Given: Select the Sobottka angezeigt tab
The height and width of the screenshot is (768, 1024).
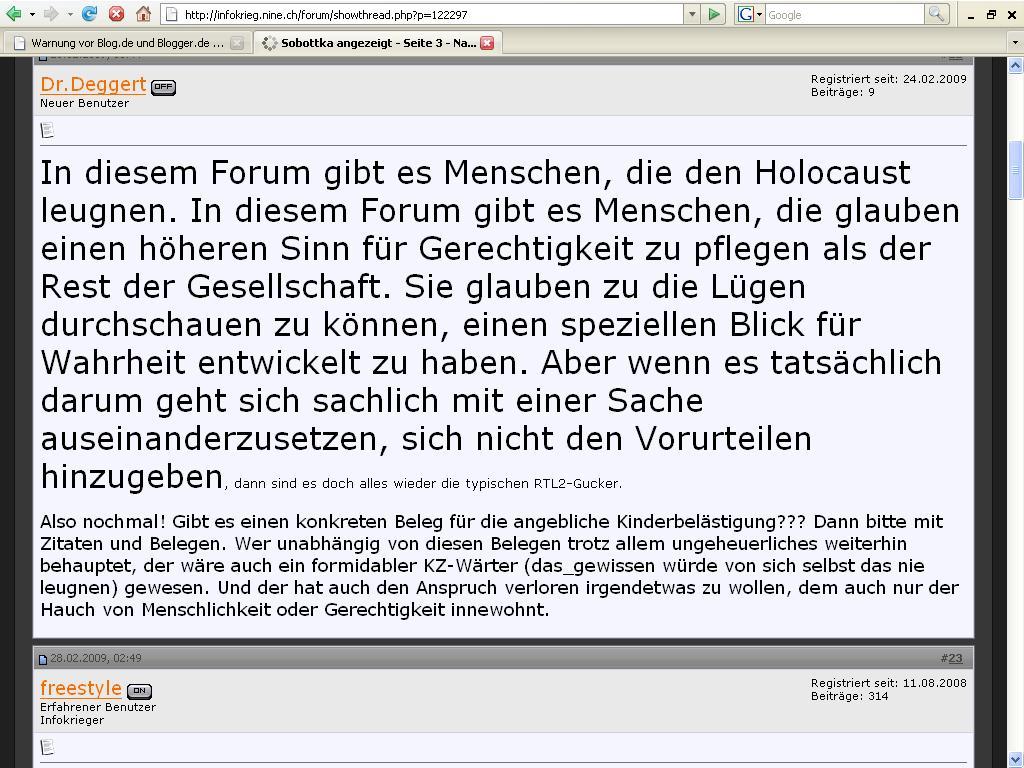Looking at the screenshot, I should pos(377,43).
